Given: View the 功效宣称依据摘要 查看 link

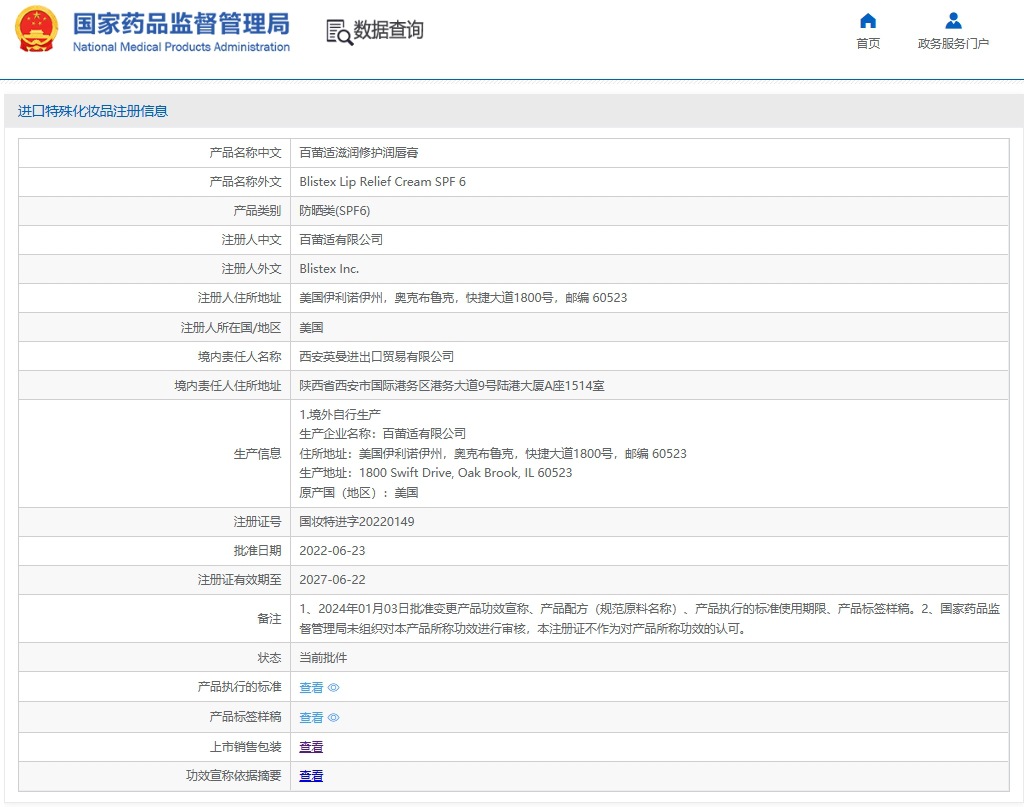Looking at the screenshot, I should coord(311,776).
